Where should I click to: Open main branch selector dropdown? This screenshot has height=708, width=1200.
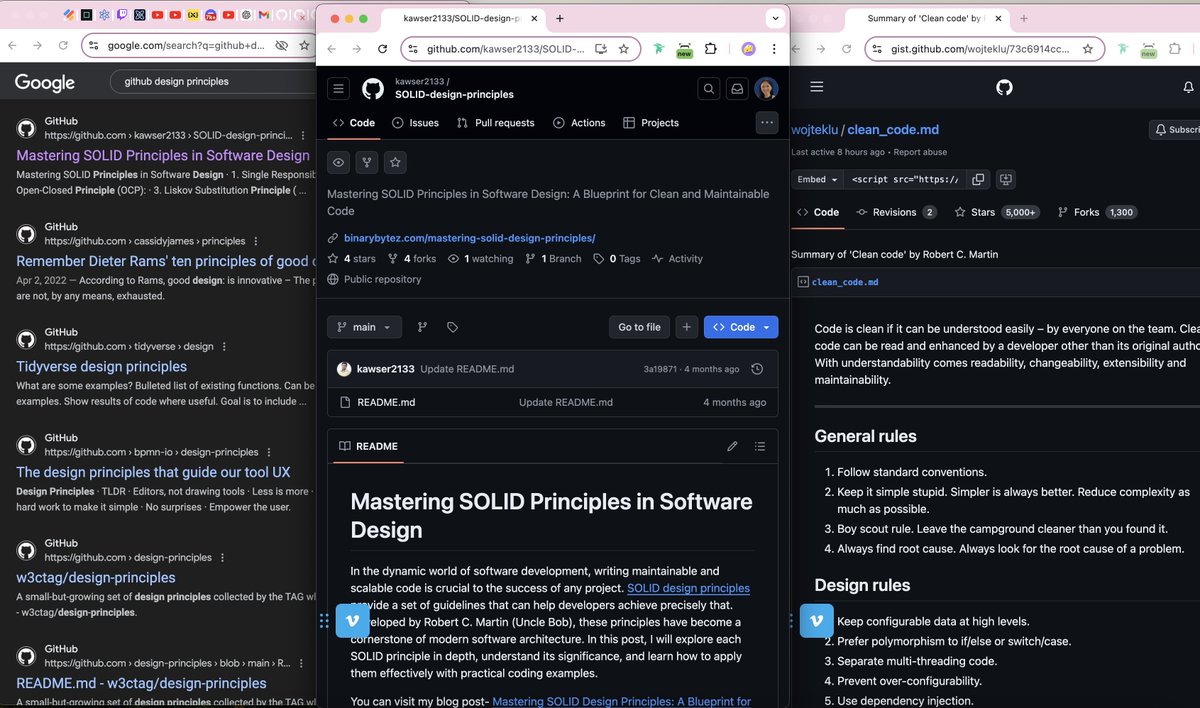pyautogui.click(x=364, y=327)
